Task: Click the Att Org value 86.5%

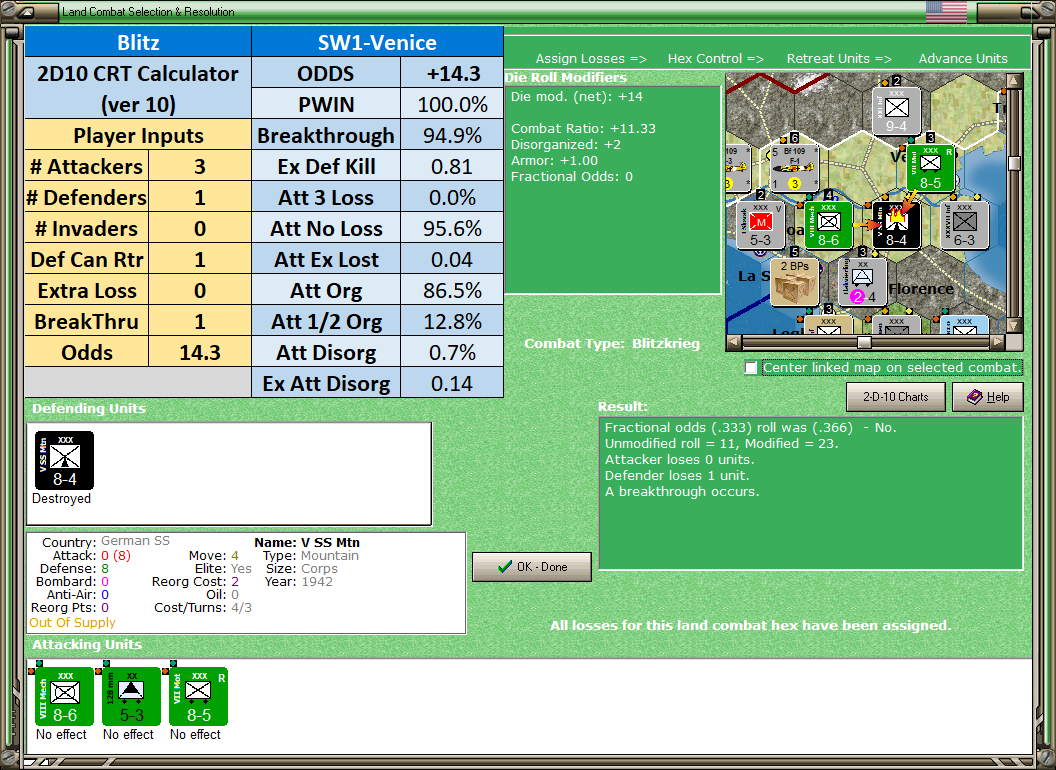Action: point(452,290)
